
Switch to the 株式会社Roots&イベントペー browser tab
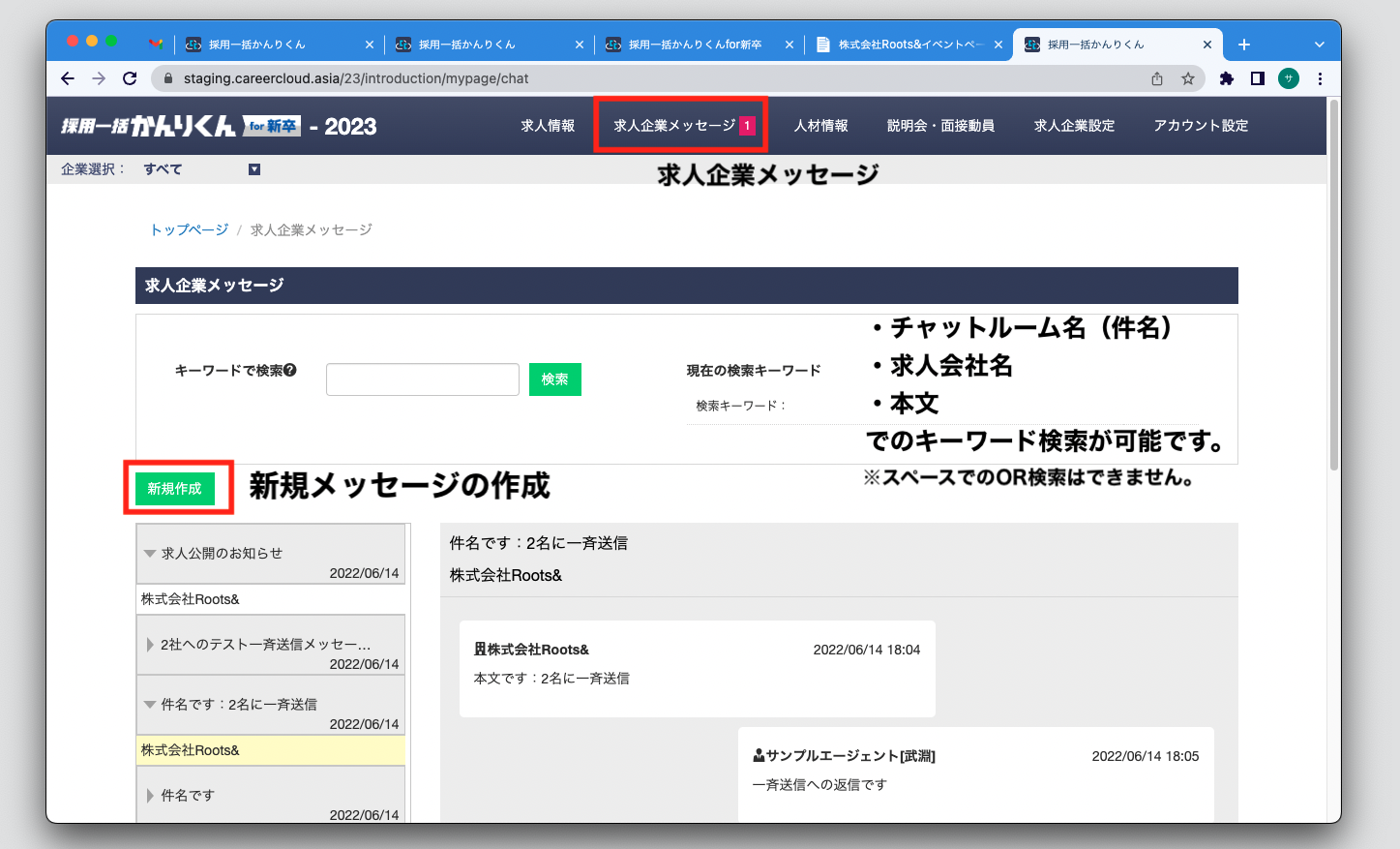(905, 44)
